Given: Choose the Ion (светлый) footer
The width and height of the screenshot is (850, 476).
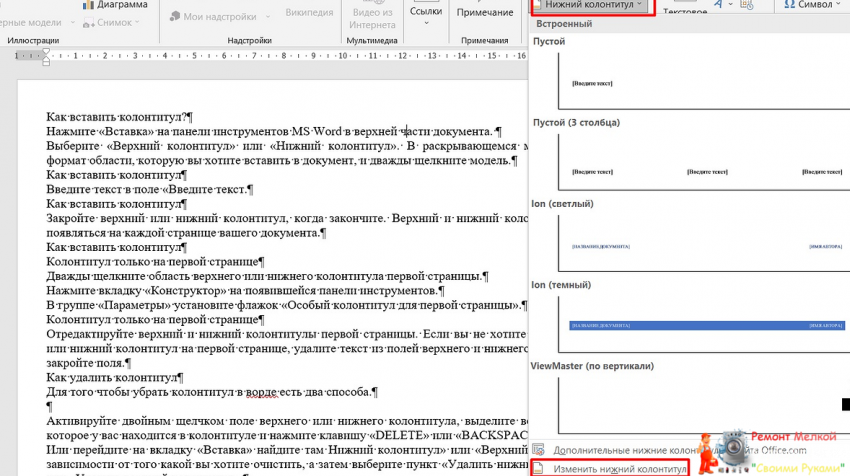Looking at the screenshot, I should click(x=690, y=245).
